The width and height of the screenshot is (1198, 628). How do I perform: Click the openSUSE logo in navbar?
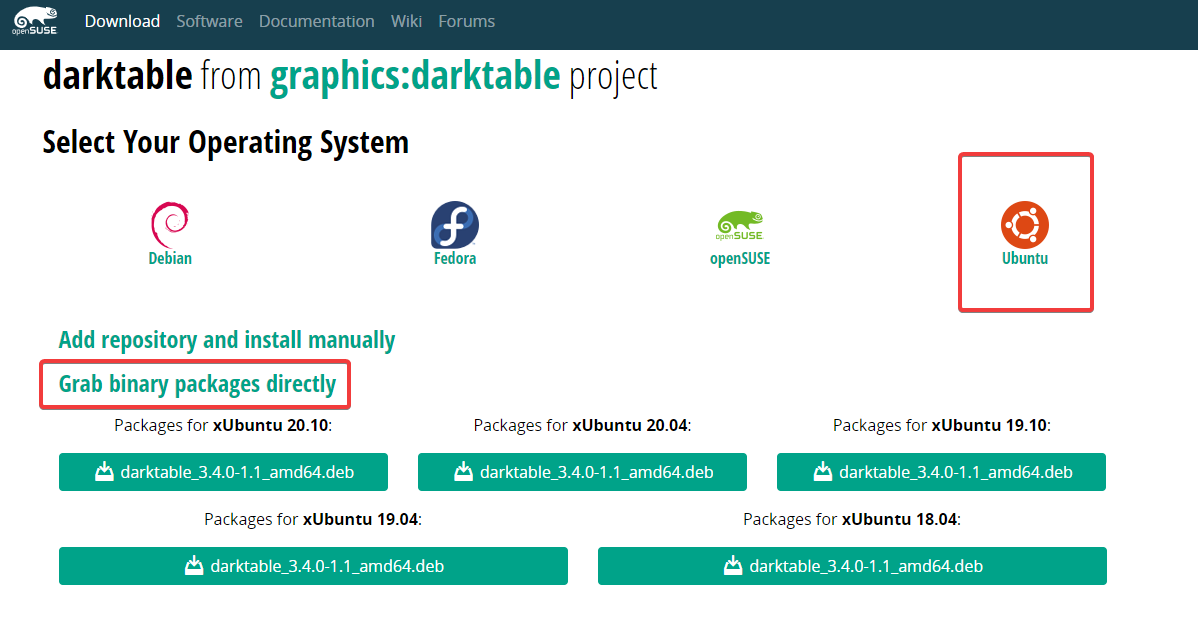(35, 21)
